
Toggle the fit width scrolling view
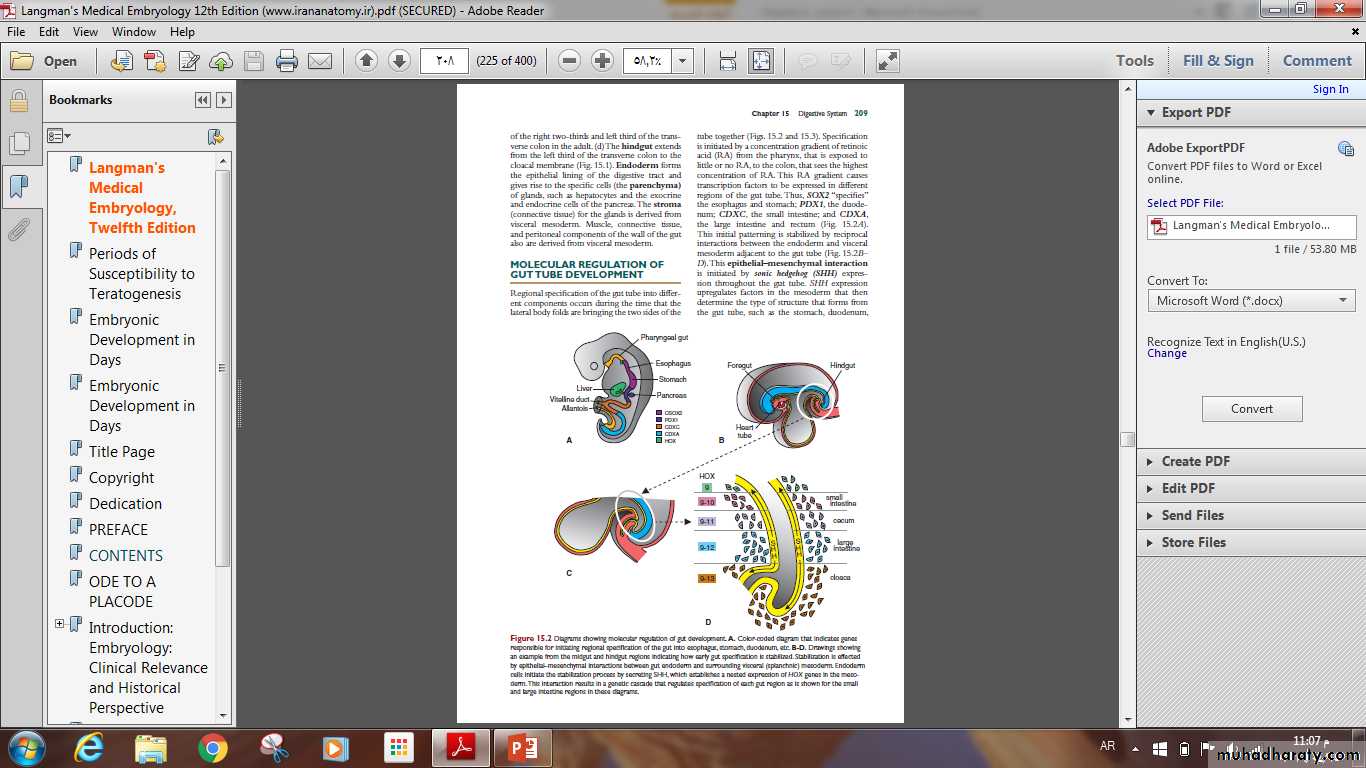pyautogui.click(x=728, y=61)
